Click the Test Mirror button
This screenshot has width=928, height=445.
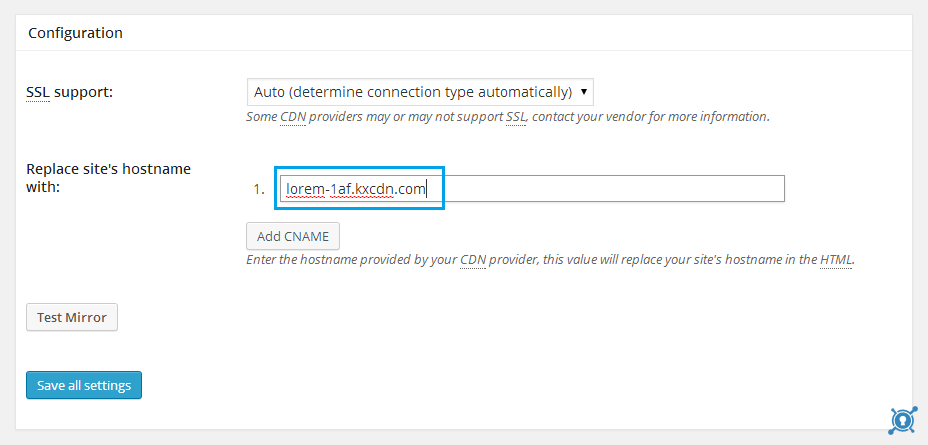tap(72, 317)
